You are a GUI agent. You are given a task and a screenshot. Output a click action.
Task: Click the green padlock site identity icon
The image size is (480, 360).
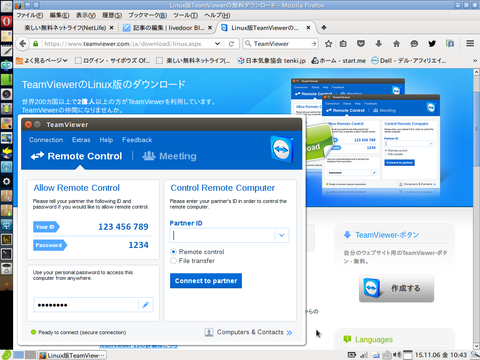[35, 44]
